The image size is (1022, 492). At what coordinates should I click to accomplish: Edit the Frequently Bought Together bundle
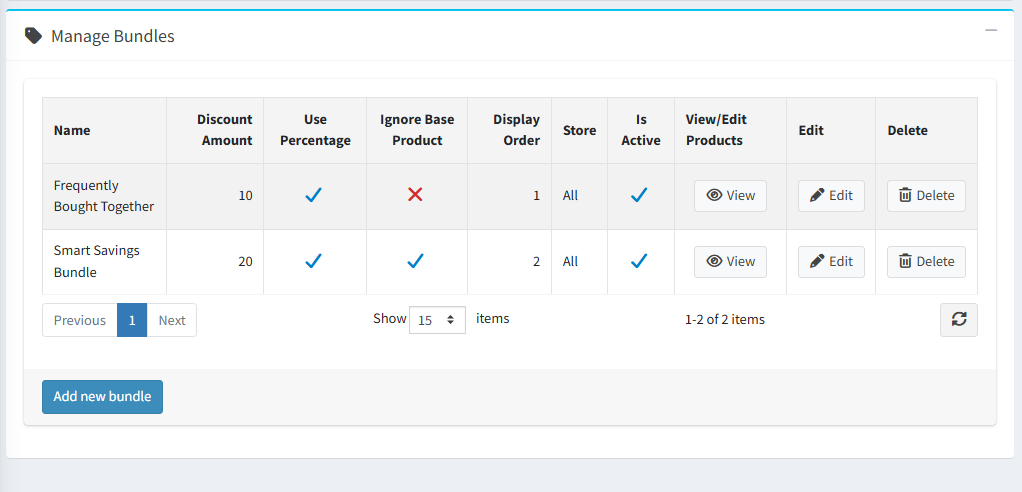click(x=830, y=196)
